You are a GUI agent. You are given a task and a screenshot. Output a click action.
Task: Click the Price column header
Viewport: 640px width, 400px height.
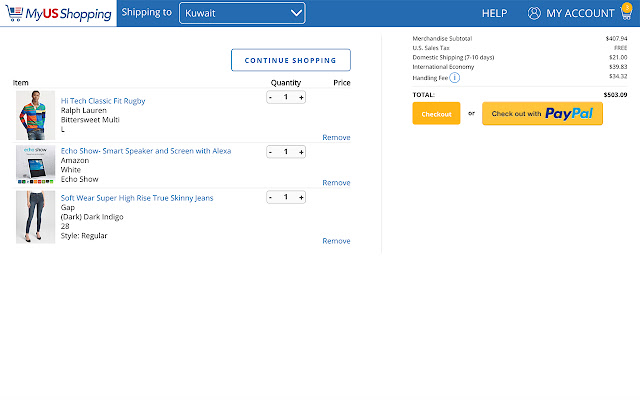pos(342,83)
